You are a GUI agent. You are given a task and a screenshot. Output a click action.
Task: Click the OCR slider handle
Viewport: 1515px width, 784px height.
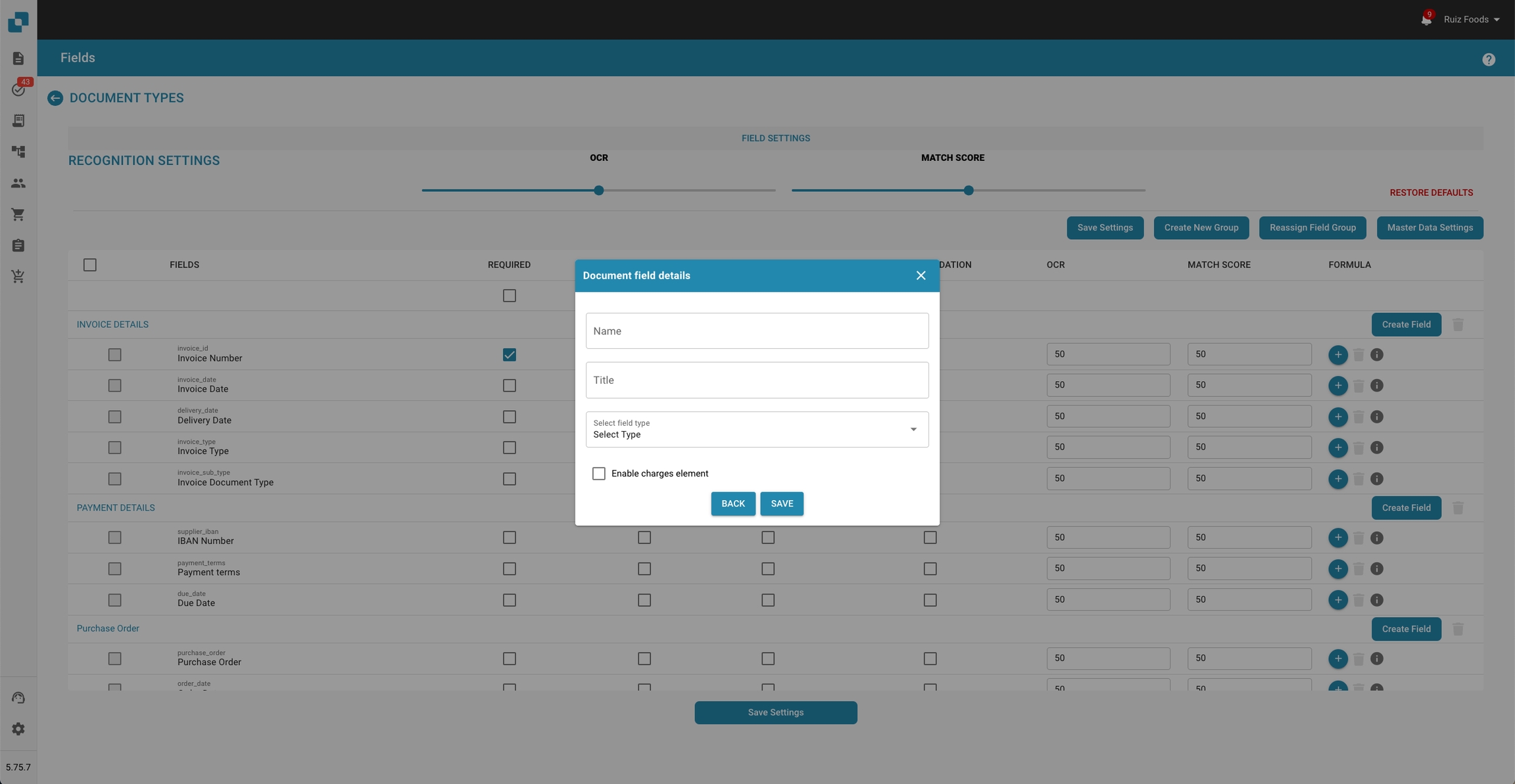click(598, 191)
